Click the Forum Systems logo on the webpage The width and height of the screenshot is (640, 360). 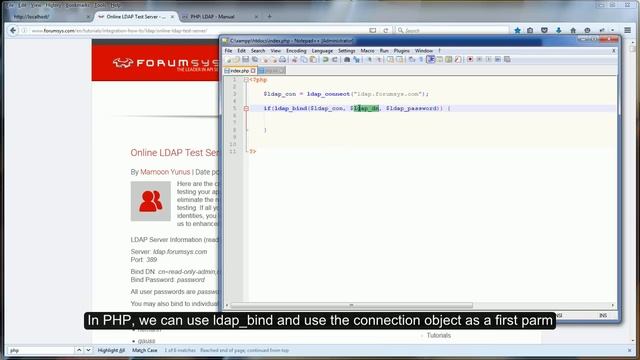pos(165,64)
